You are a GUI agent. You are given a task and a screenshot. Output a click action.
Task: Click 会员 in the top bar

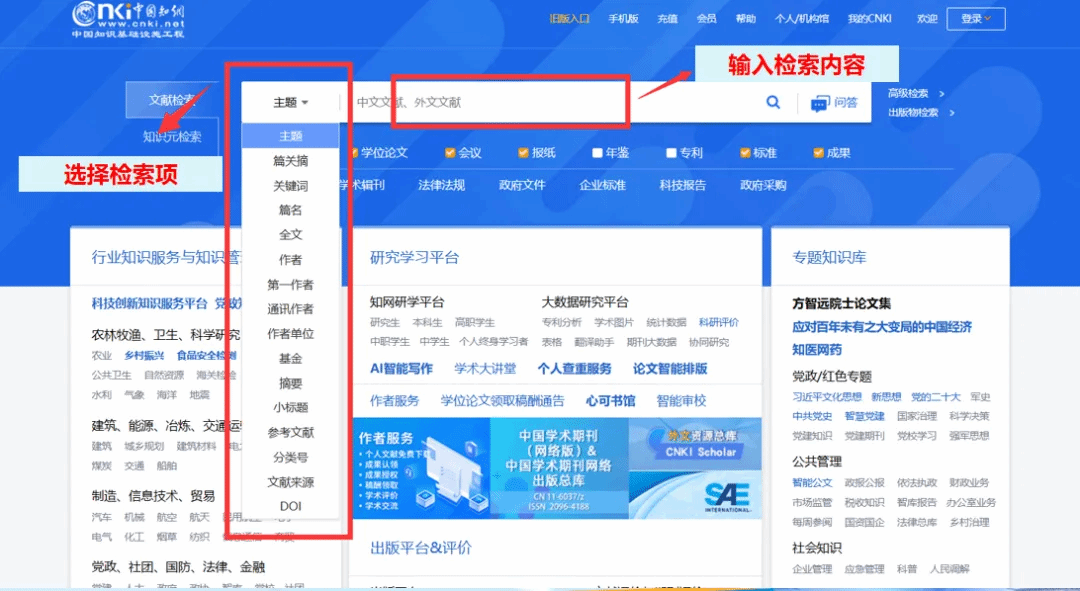click(x=707, y=19)
